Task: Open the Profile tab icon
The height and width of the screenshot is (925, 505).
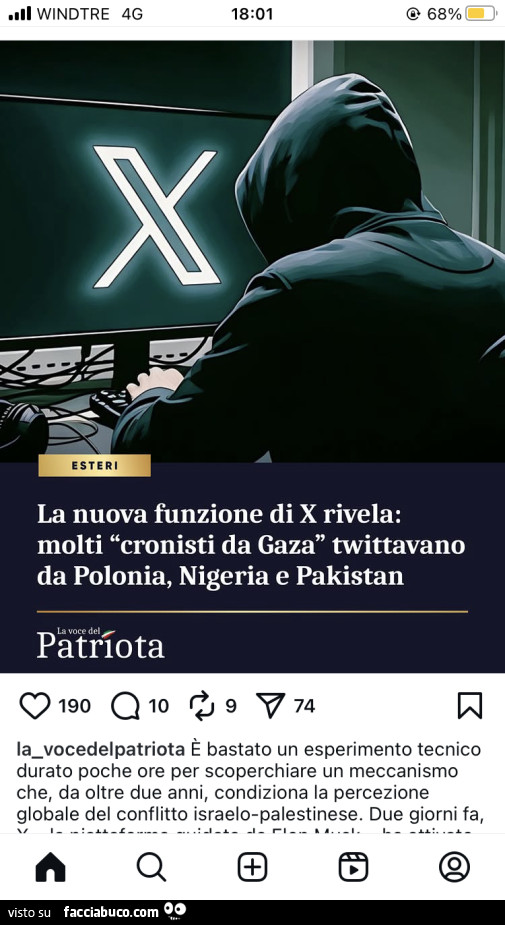Action: [x=454, y=867]
